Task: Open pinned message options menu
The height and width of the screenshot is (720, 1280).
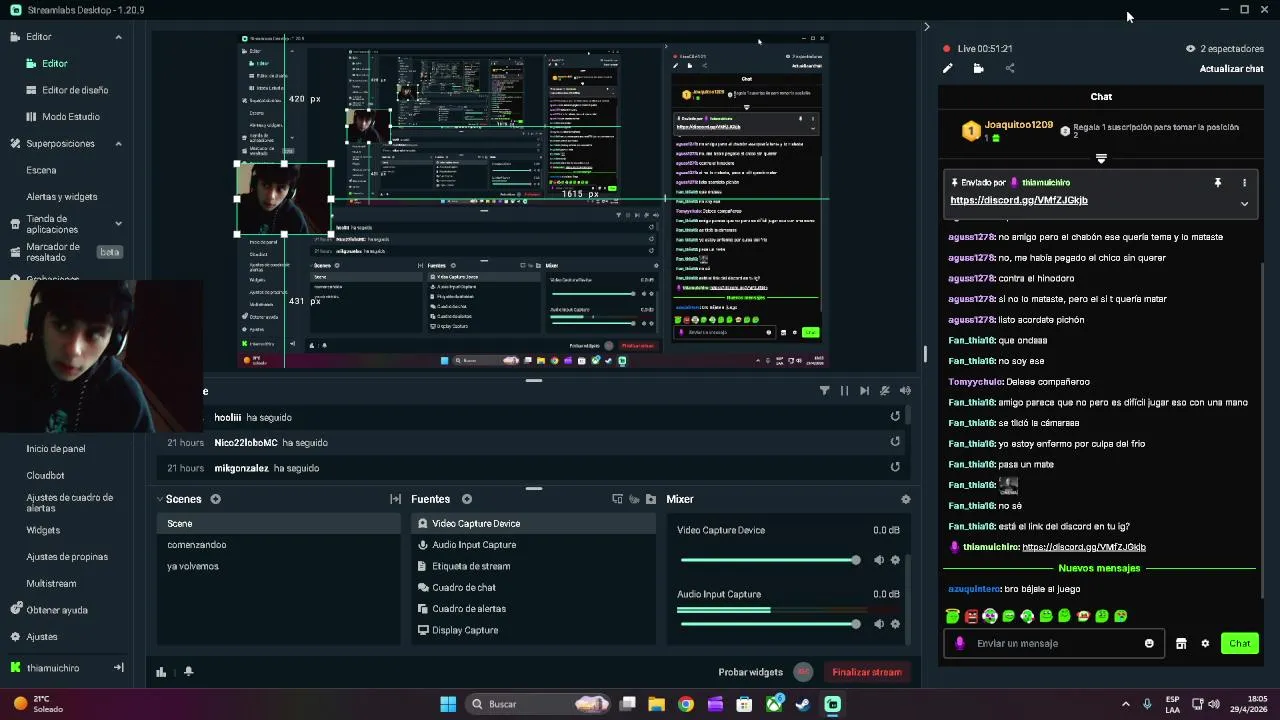Action: (1244, 183)
